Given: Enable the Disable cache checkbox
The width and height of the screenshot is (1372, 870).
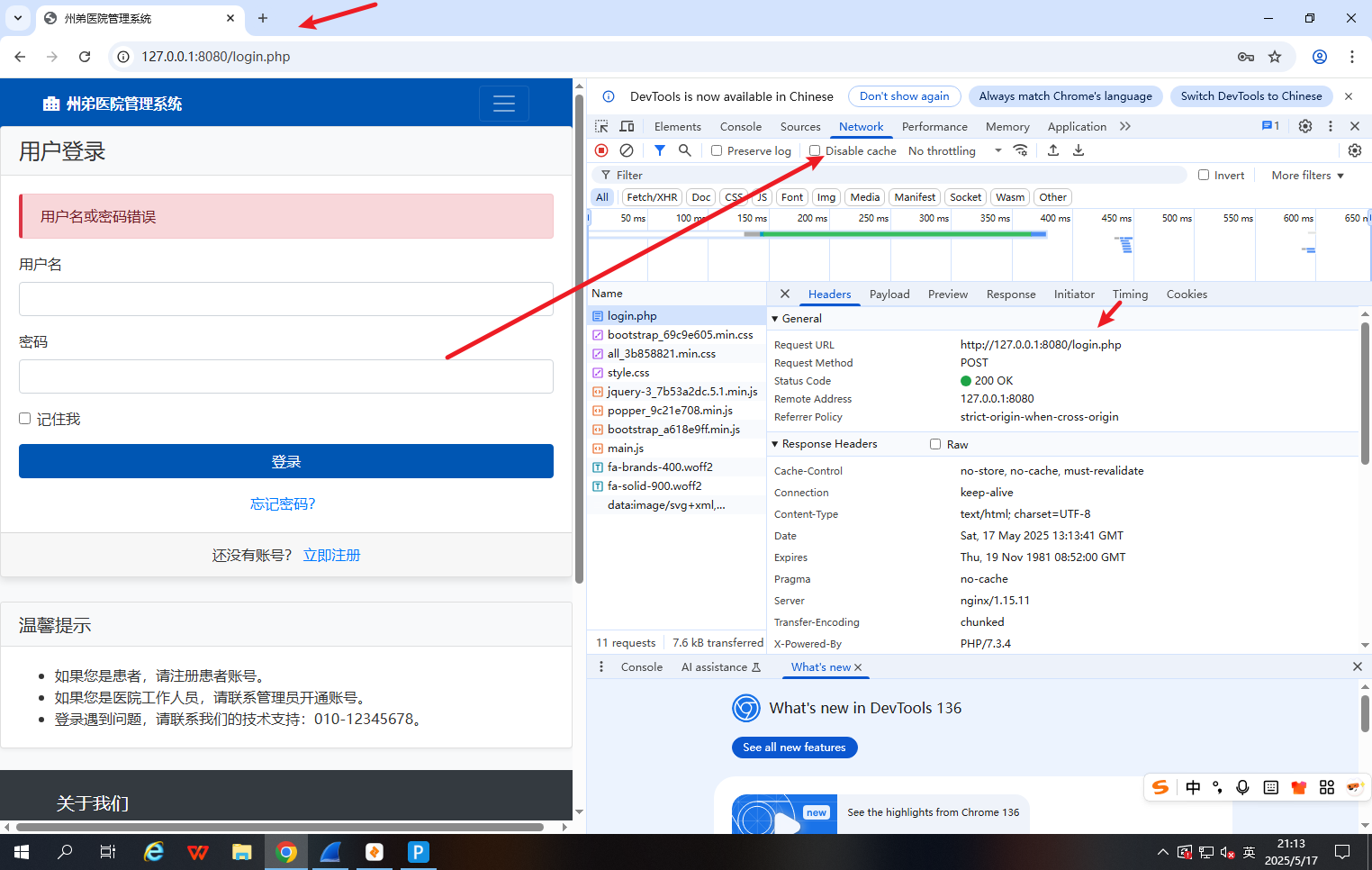Looking at the screenshot, I should click(815, 150).
